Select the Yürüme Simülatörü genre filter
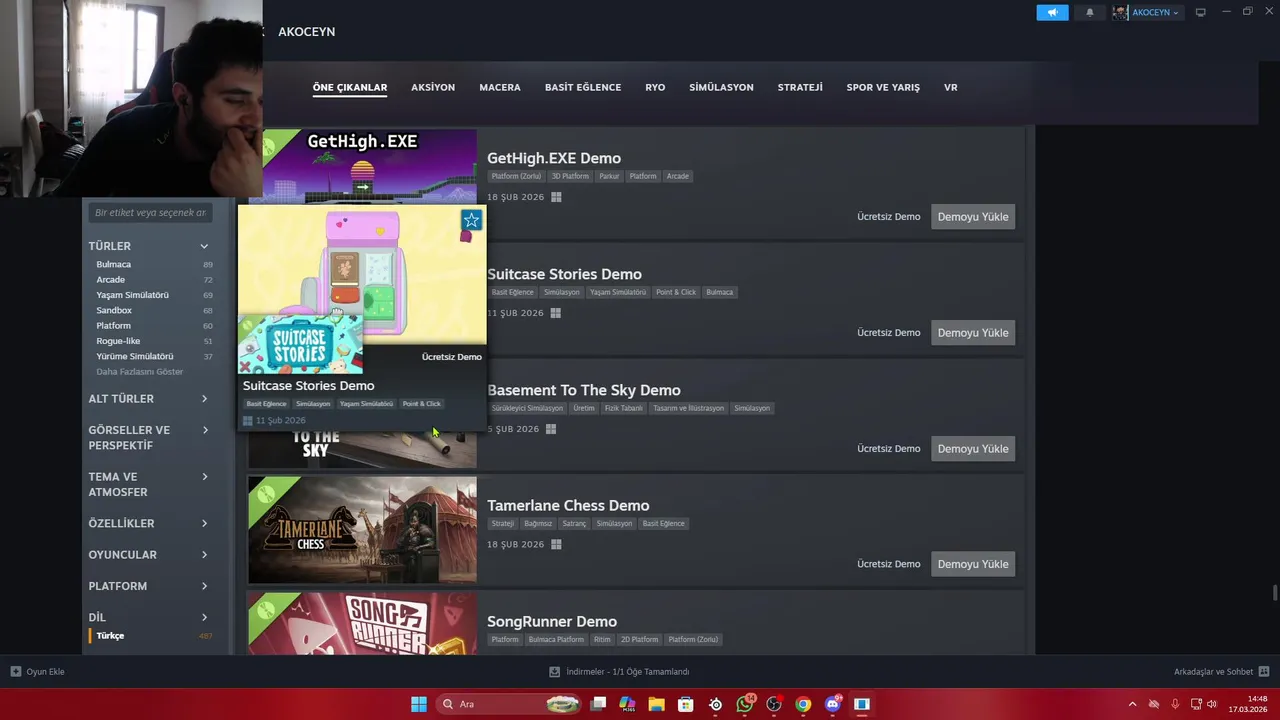Viewport: 1280px width, 720px height. (134, 357)
